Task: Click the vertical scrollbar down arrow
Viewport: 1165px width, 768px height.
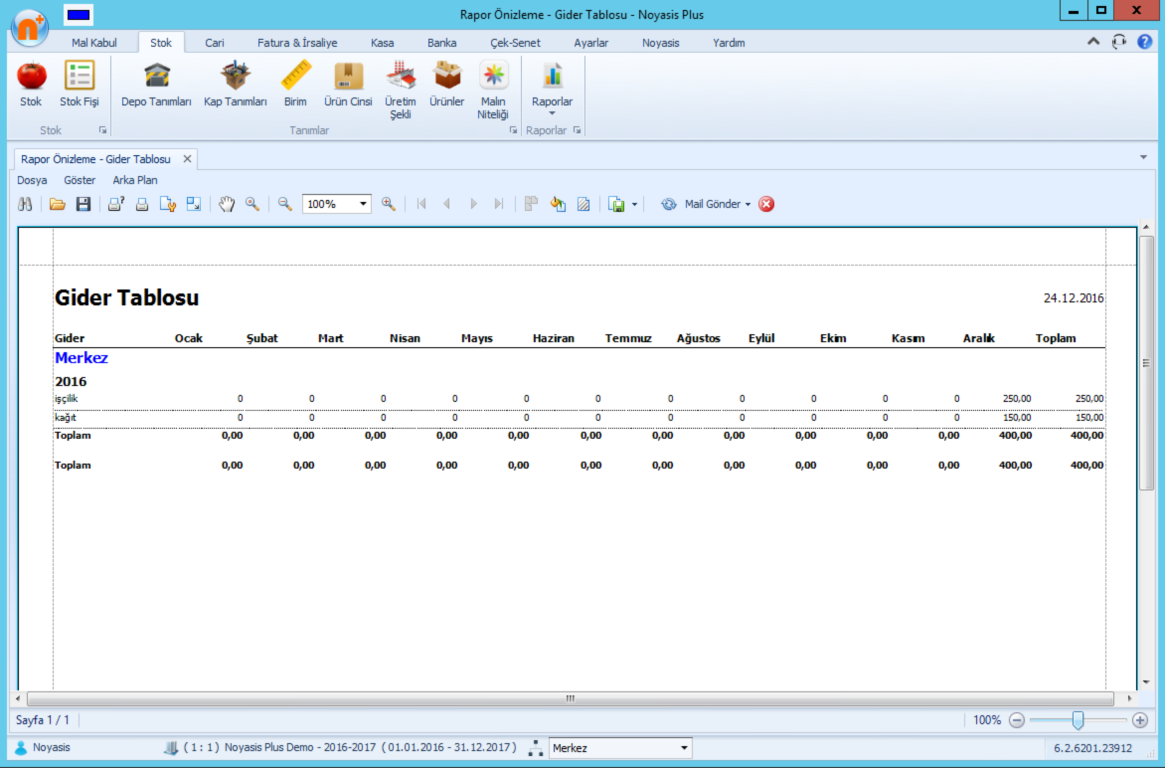Action: (1146, 682)
